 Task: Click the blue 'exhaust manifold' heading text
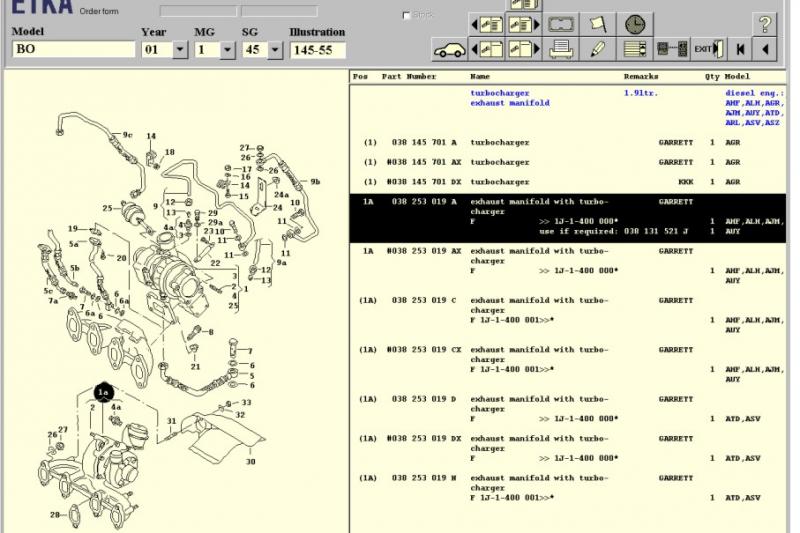click(510, 103)
